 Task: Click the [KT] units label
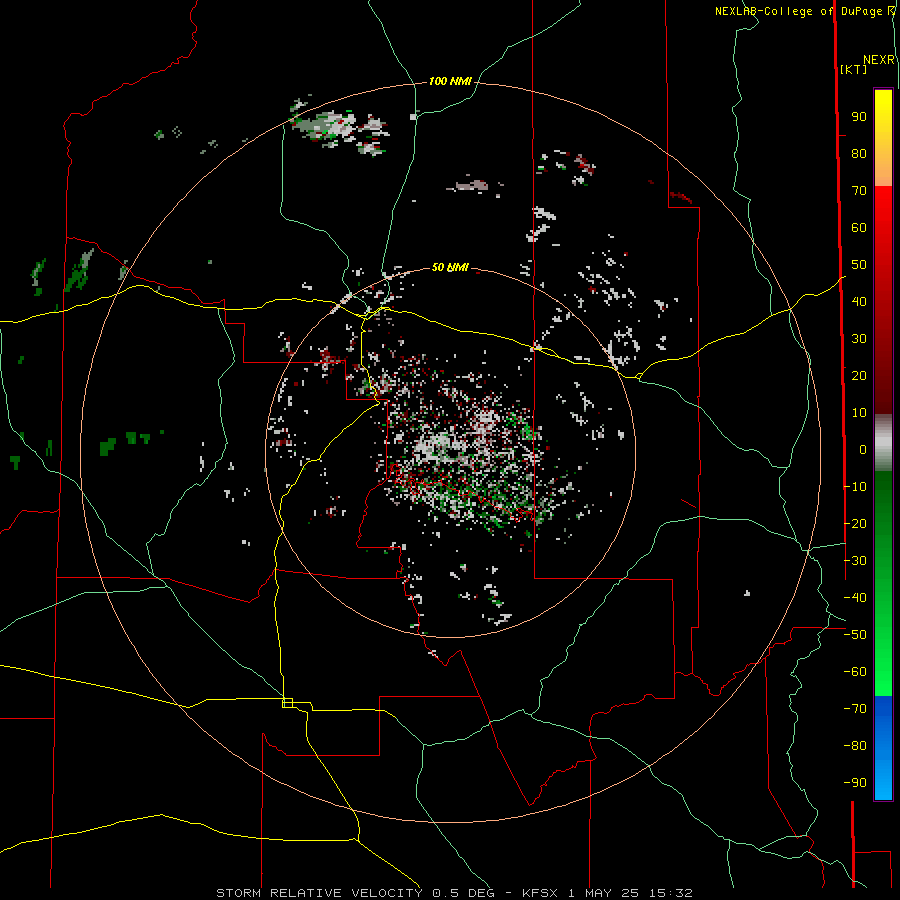point(854,69)
